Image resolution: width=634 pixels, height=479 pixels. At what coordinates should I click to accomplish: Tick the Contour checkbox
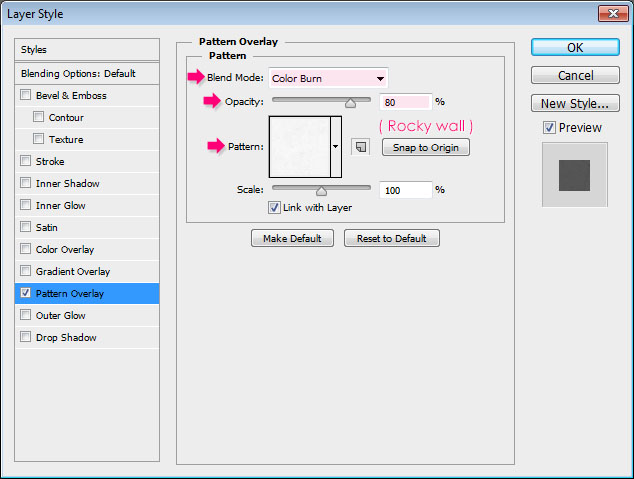coord(38,117)
